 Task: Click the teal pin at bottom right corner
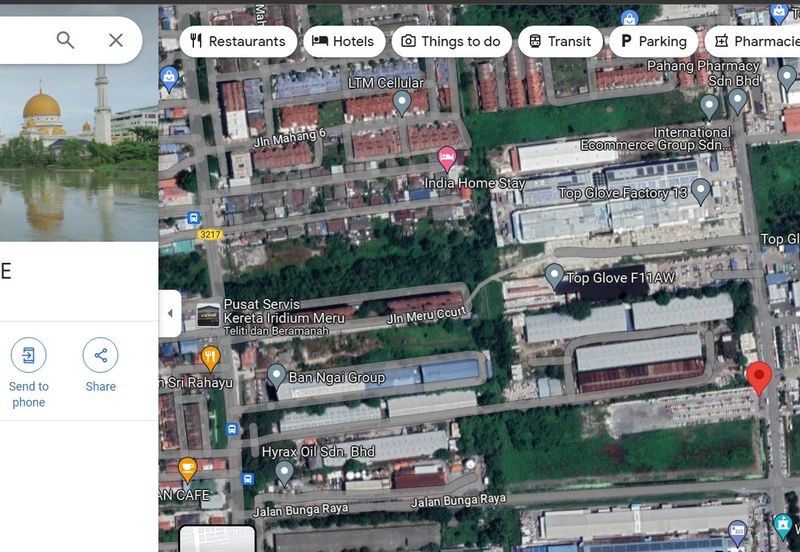tap(783, 526)
